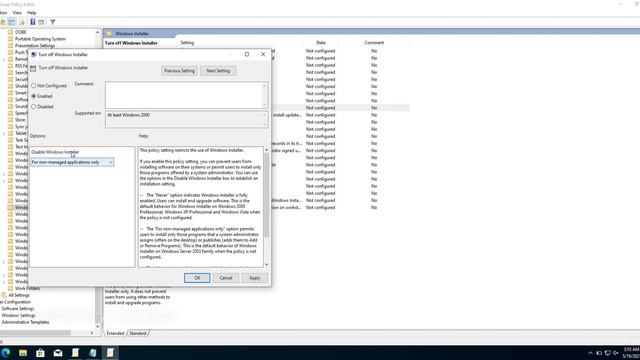The image size is (640, 360).
Task: Select the Enabled radio button
Action: (34, 96)
